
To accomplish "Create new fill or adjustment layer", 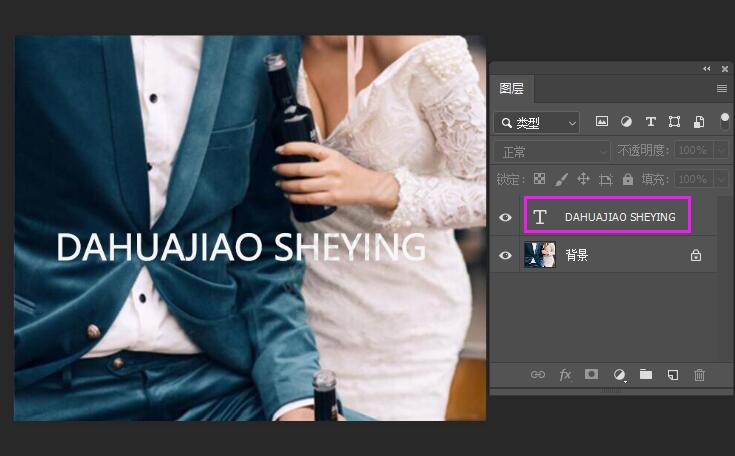I will pos(619,374).
